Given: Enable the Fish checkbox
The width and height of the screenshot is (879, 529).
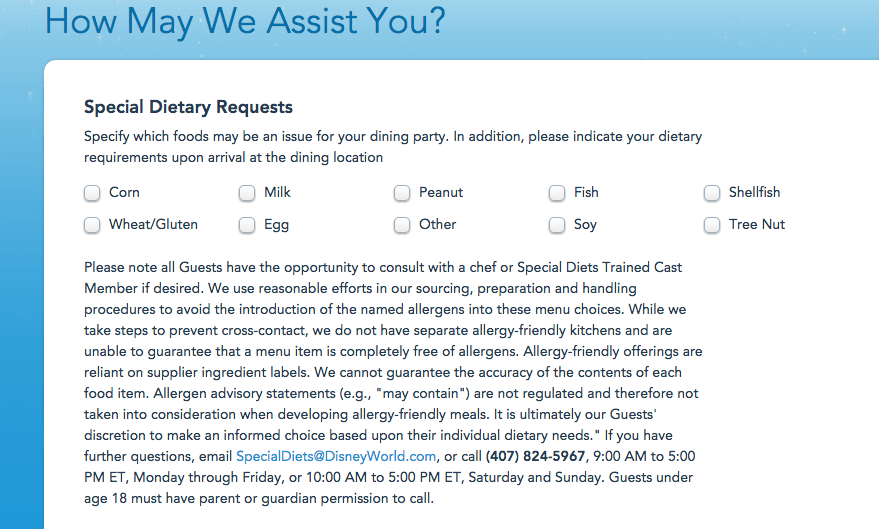Looking at the screenshot, I should point(557,193).
